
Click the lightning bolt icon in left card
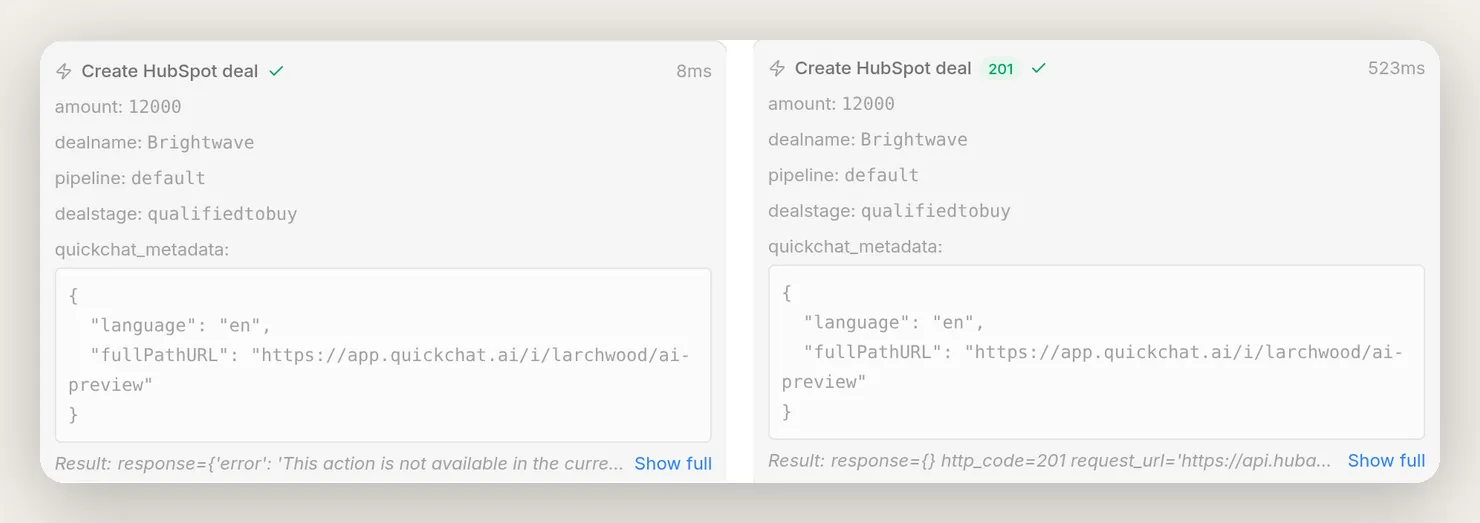(x=64, y=71)
